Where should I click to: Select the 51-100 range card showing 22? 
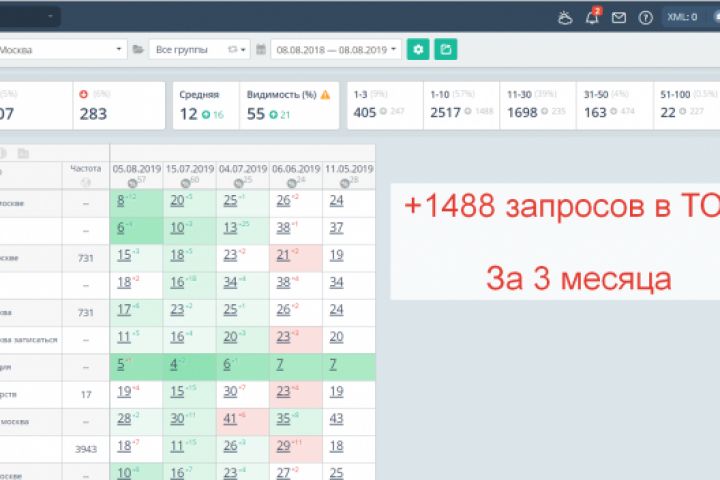coord(687,106)
